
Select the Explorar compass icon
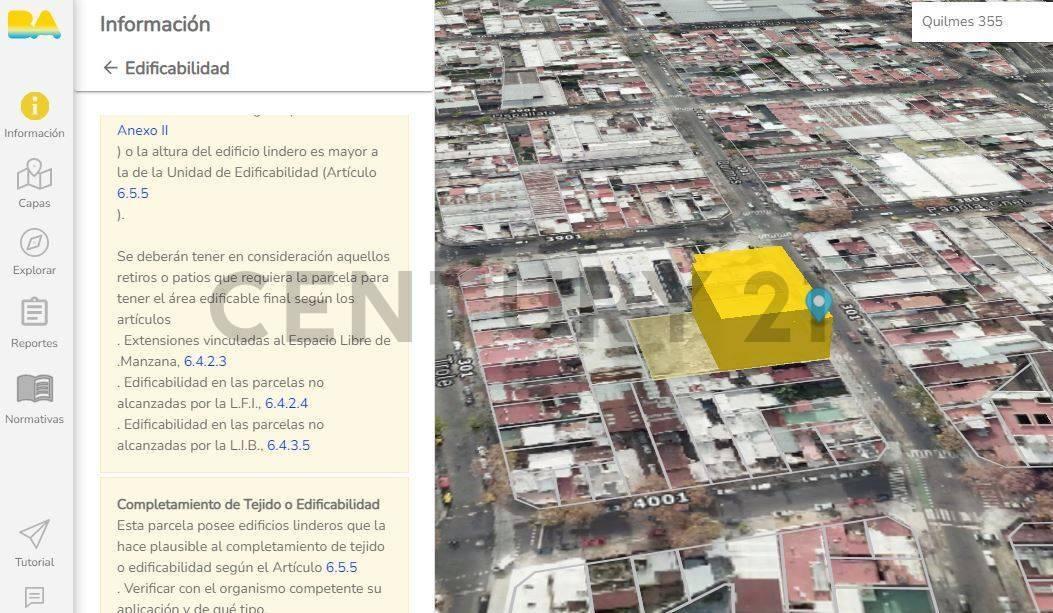click(x=34, y=243)
